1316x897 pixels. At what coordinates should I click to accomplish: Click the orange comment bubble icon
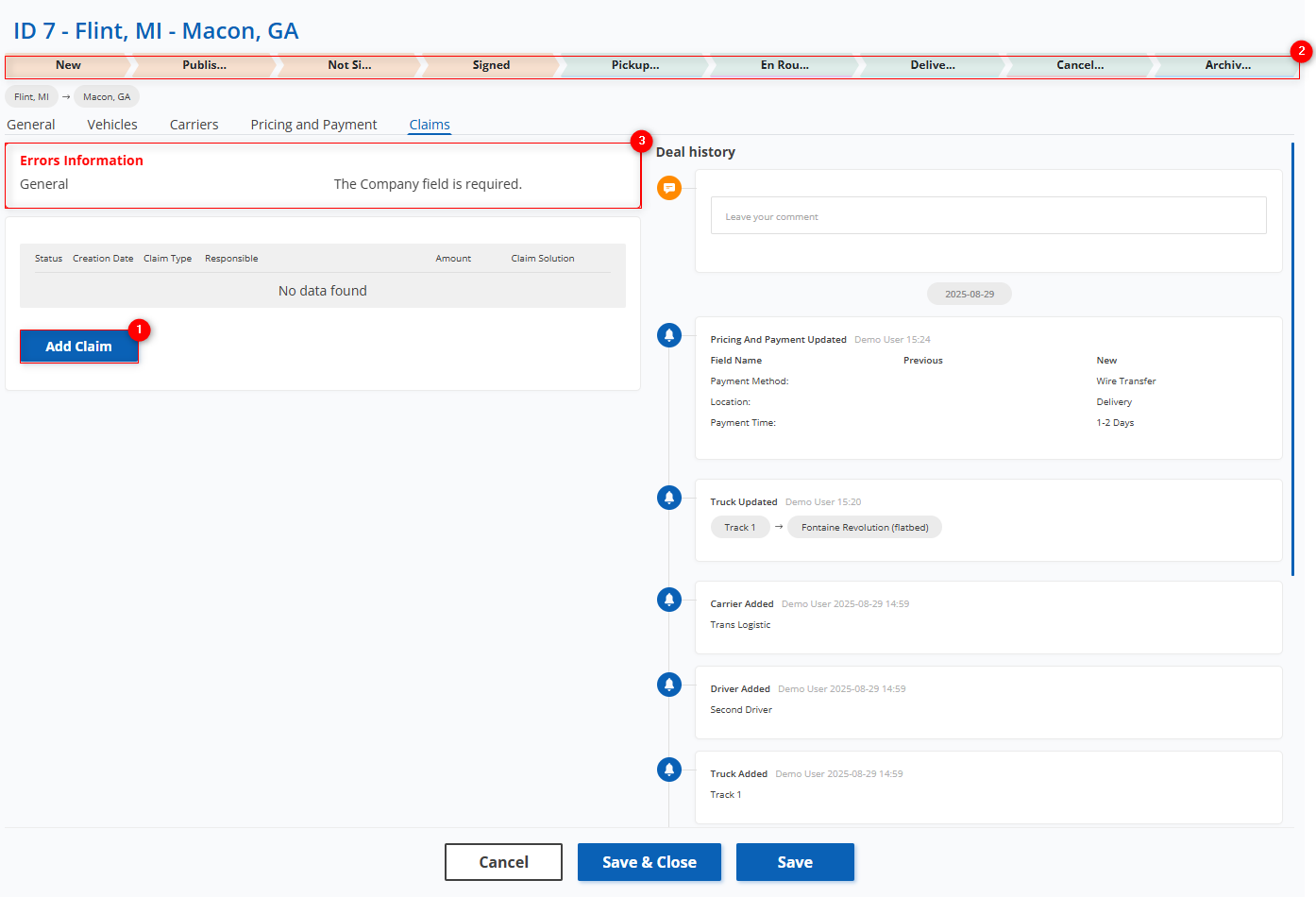(x=668, y=188)
